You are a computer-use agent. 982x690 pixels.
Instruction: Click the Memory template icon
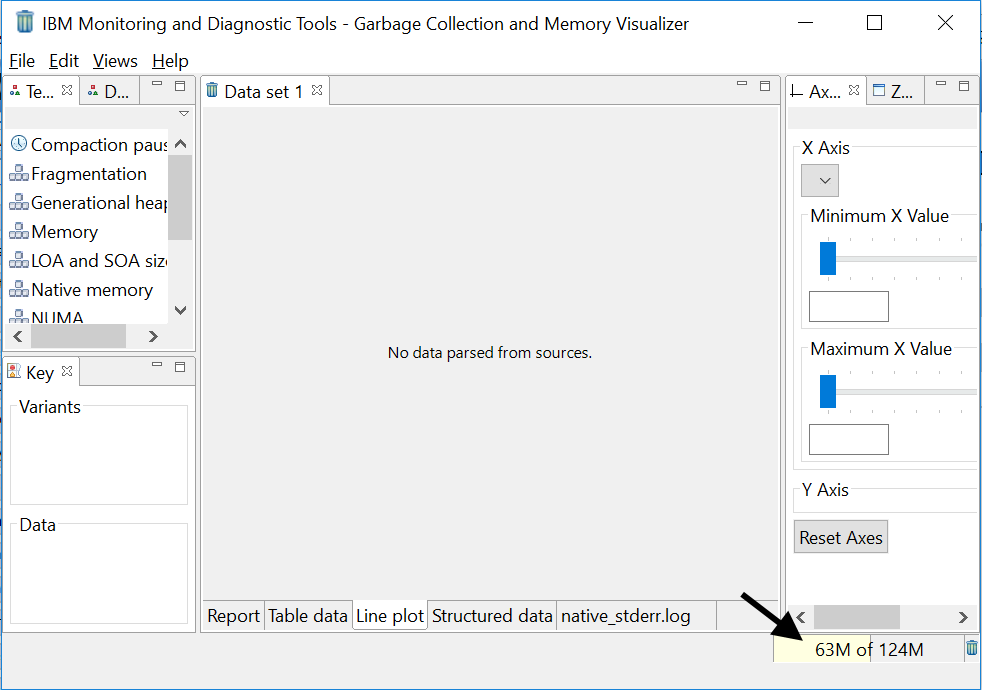19,232
